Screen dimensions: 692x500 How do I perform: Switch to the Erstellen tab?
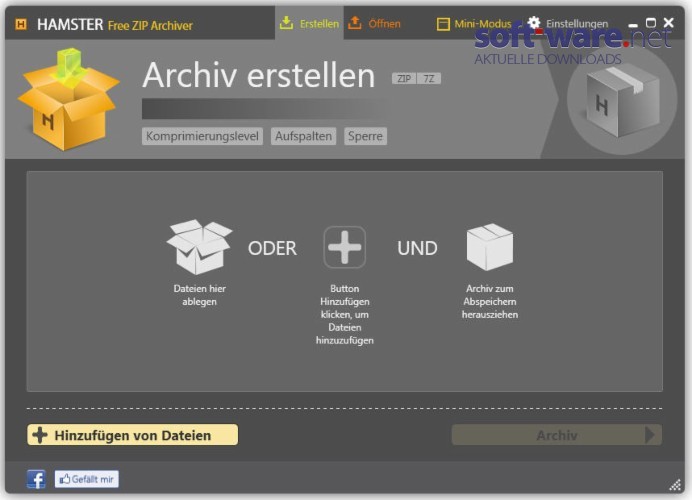pyautogui.click(x=309, y=23)
